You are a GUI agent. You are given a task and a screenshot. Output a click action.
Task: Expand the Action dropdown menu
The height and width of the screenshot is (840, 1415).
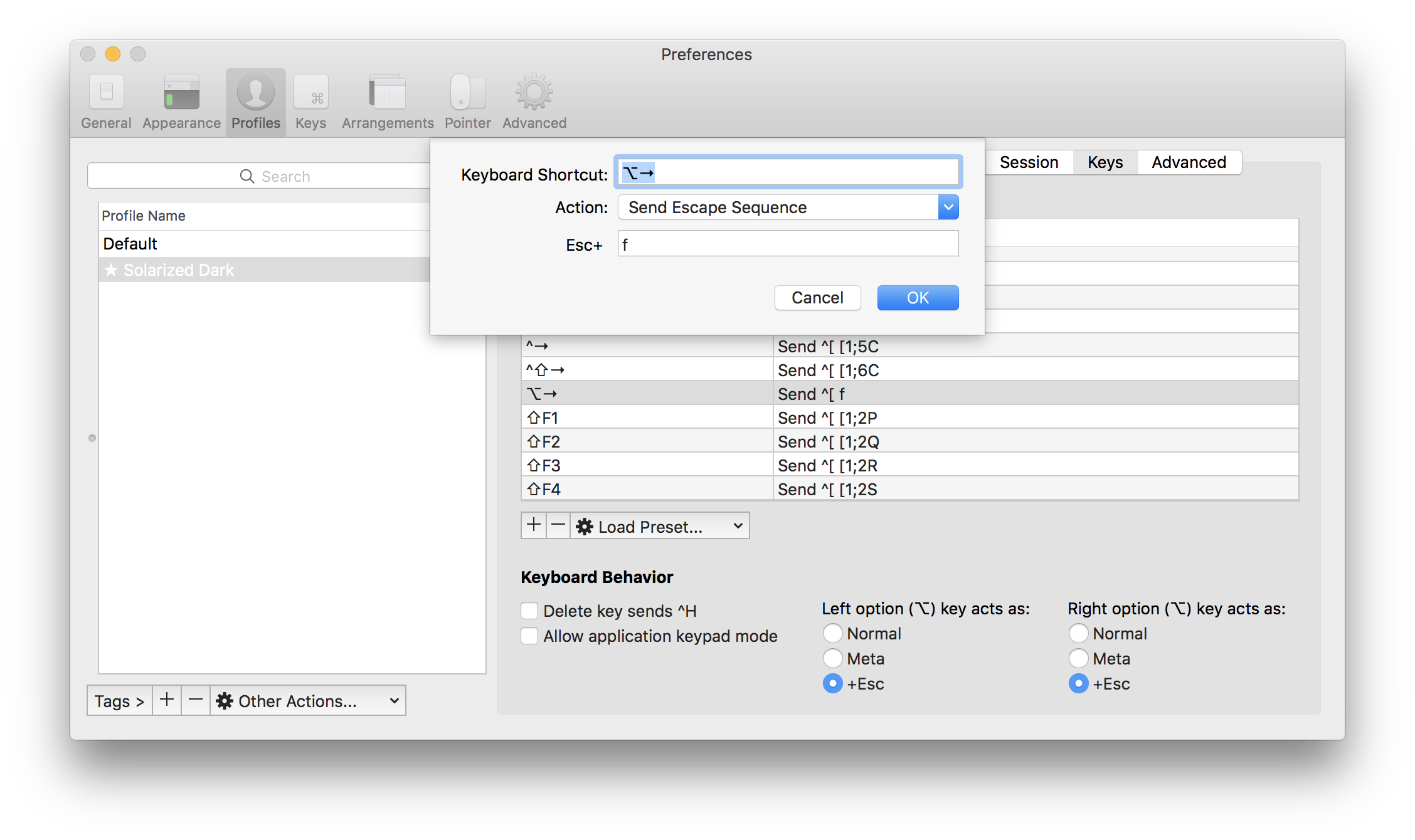(x=947, y=207)
